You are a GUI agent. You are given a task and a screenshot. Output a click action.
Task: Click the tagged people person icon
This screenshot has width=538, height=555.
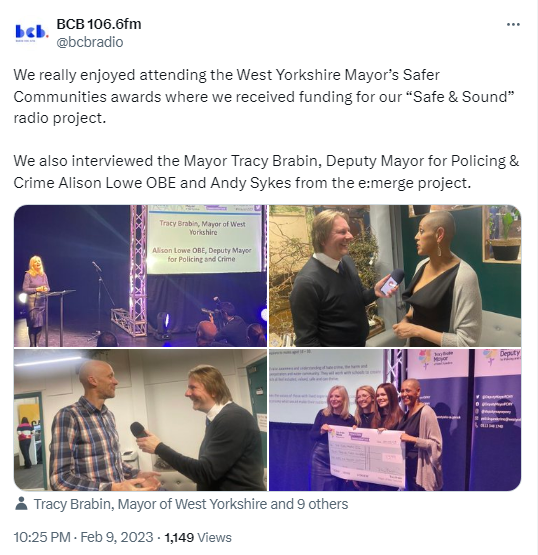[x=22, y=504]
